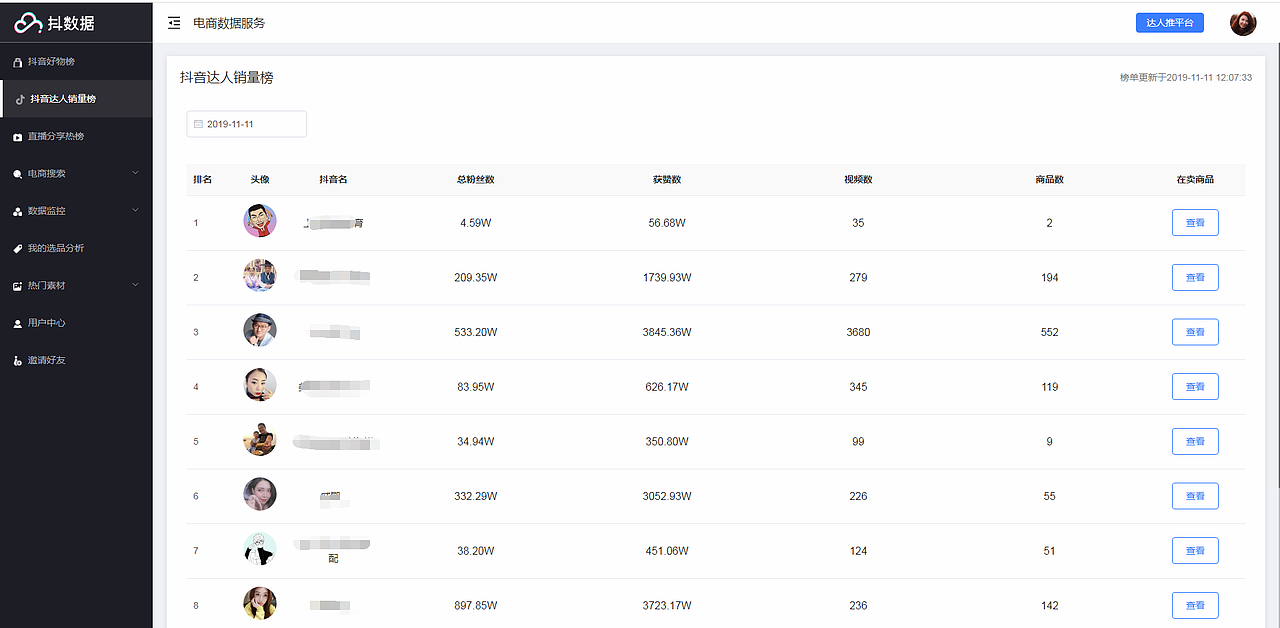Click the 邀请好友 icon in sidebar
The height and width of the screenshot is (628, 1280).
click(17, 361)
